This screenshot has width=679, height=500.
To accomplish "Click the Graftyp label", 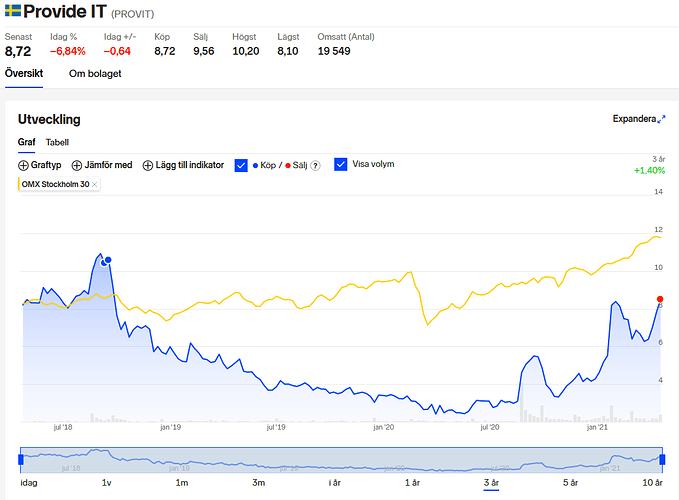I will point(46,165).
